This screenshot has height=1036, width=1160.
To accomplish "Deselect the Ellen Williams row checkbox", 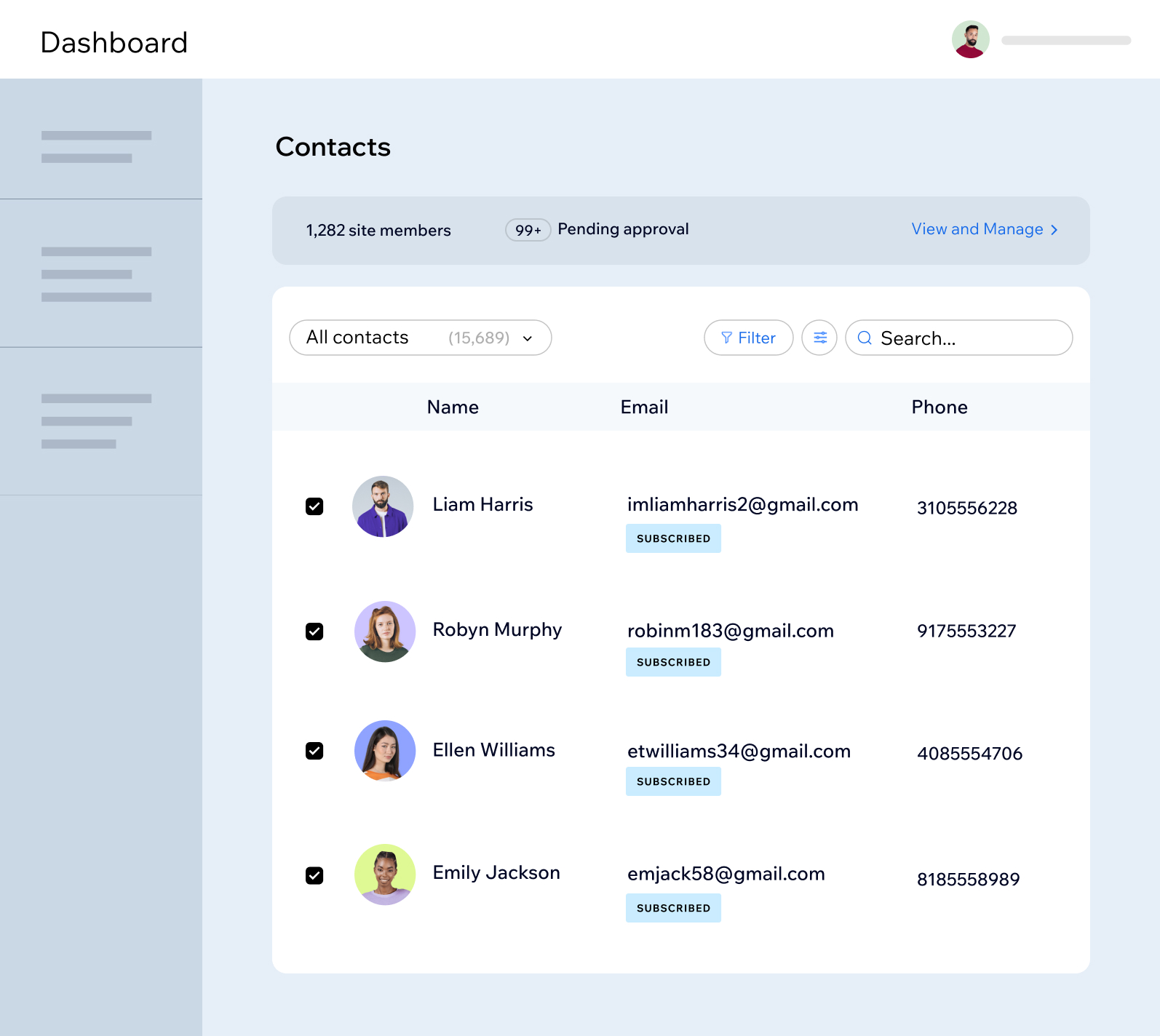I will [314, 751].
